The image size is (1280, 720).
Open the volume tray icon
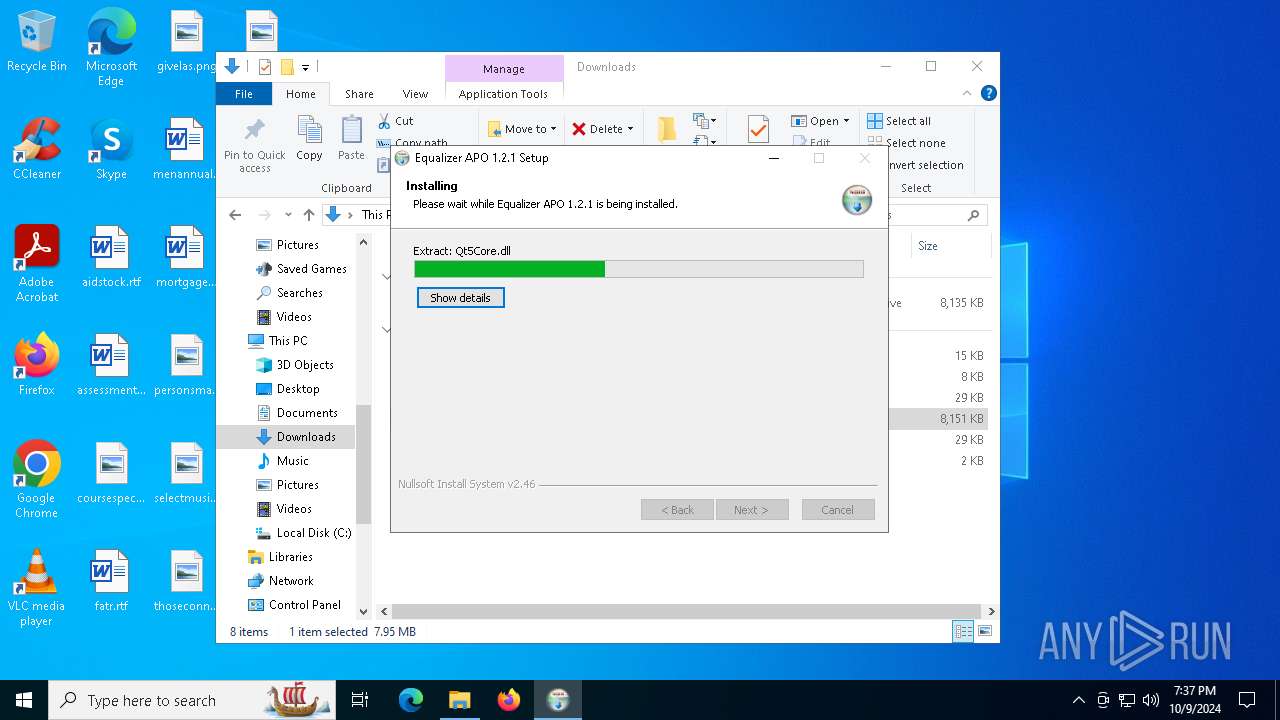point(1151,700)
